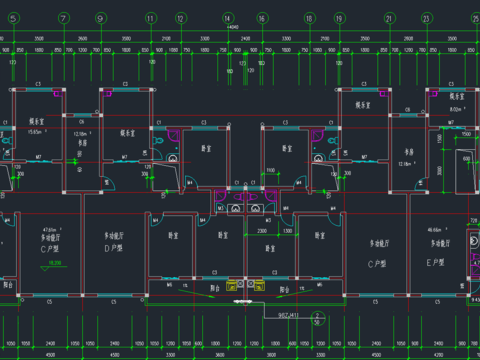Image resolution: width=480 pixels, height=360 pixels.
Task: Click grid axis bubble number 14
Action: coord(228,18)
